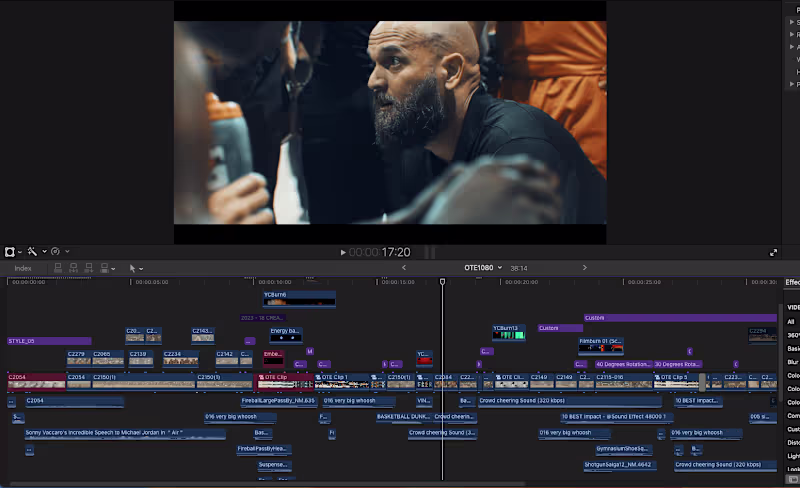Click the effects browser bottom-right icon

pos(792,479)
